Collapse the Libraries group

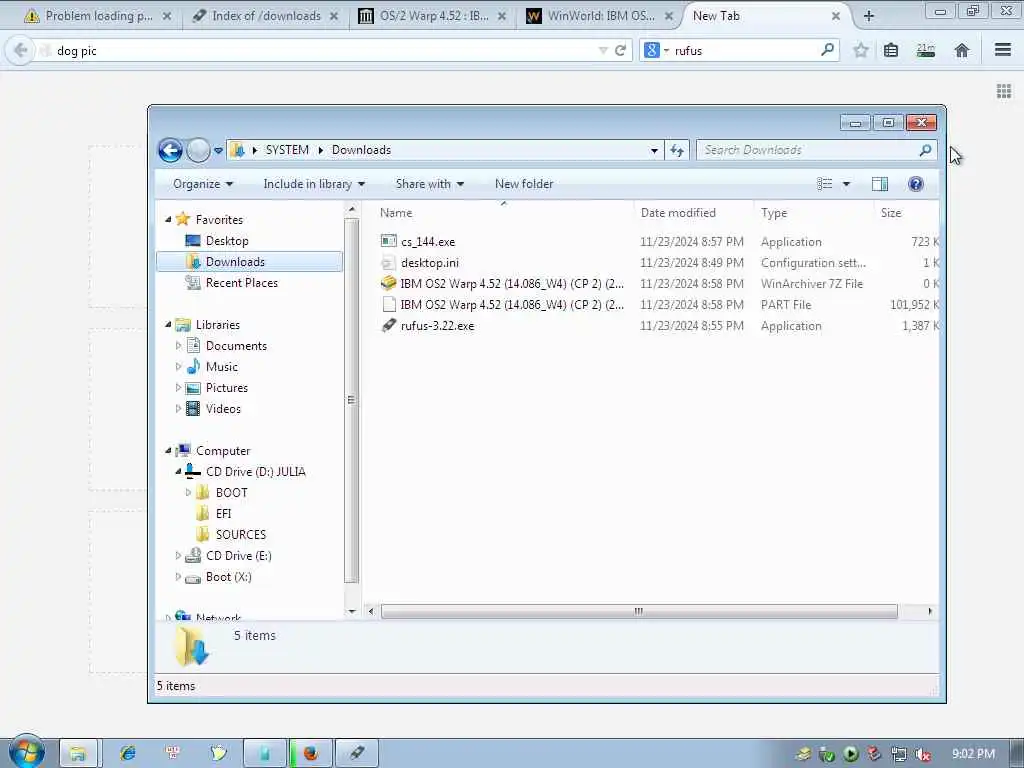(168, 325)
